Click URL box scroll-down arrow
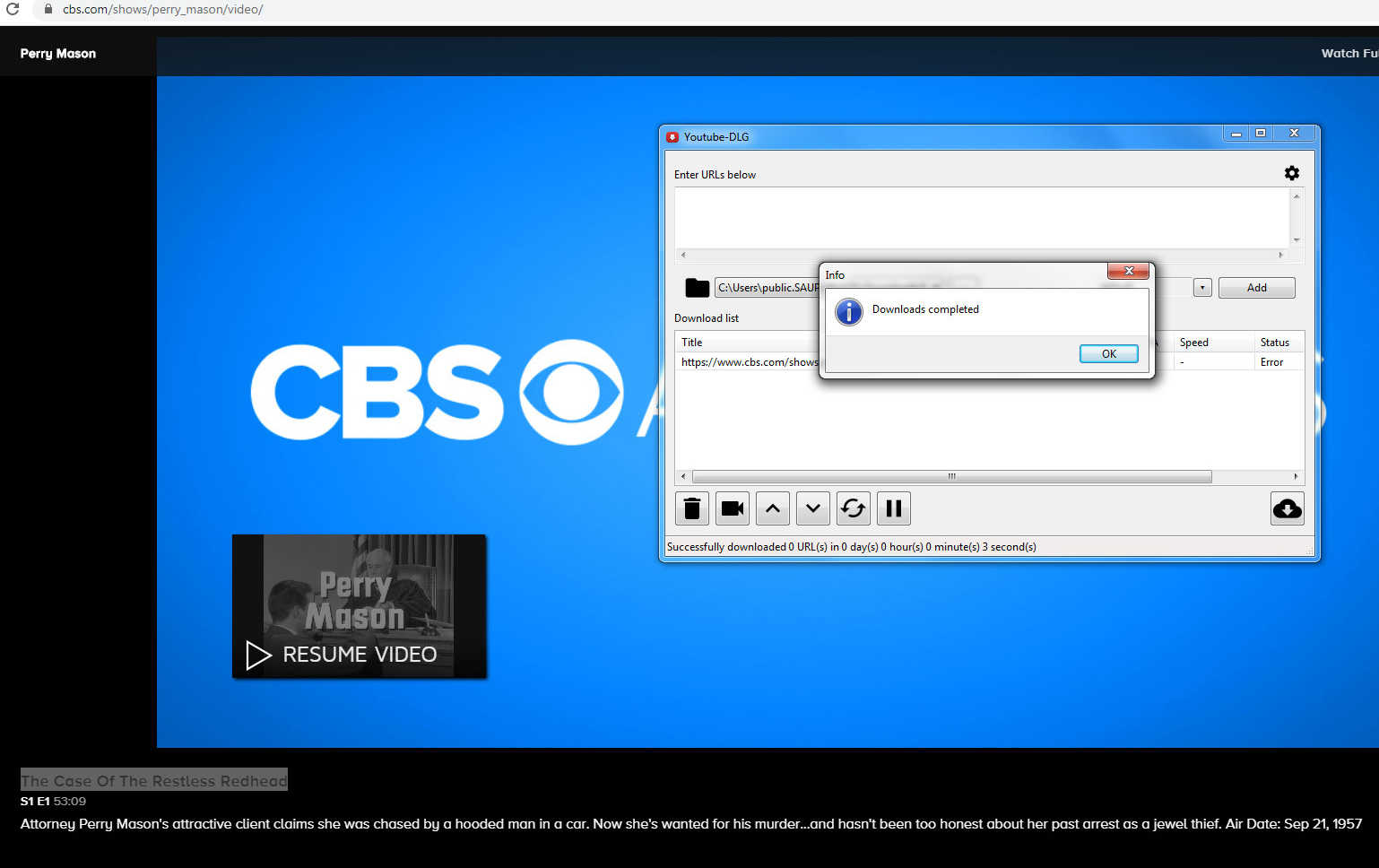This screenshot has width=1379, height=868. click(1297, 240)
